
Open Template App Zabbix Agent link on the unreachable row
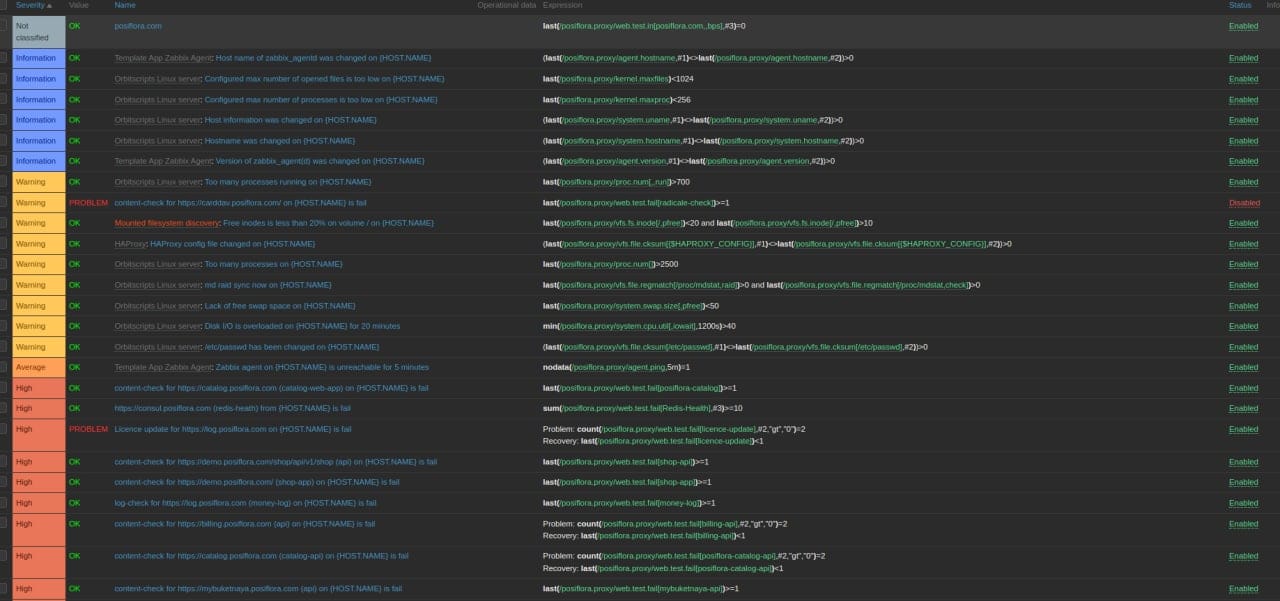pos(164,367)
